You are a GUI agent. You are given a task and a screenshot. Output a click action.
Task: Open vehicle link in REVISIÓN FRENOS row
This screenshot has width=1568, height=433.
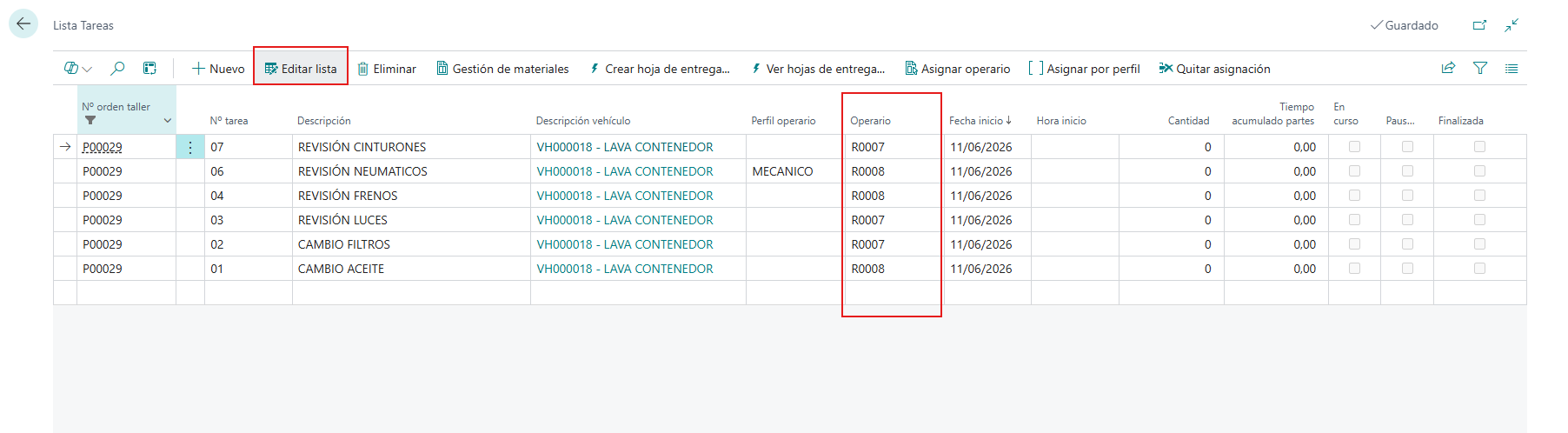[625, 196]
